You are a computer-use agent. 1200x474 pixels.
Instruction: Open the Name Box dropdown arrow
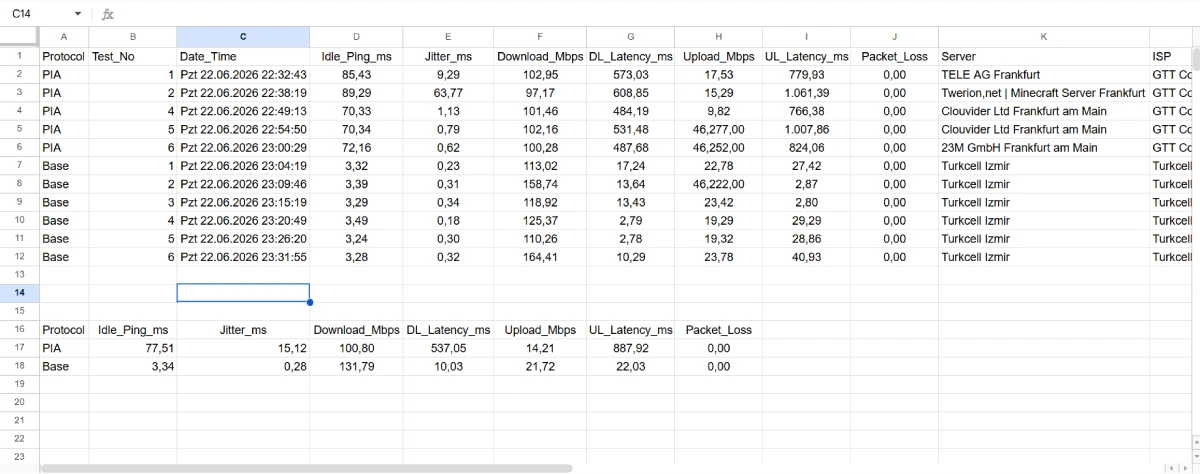pyautogui.click(x=79, y=15)
